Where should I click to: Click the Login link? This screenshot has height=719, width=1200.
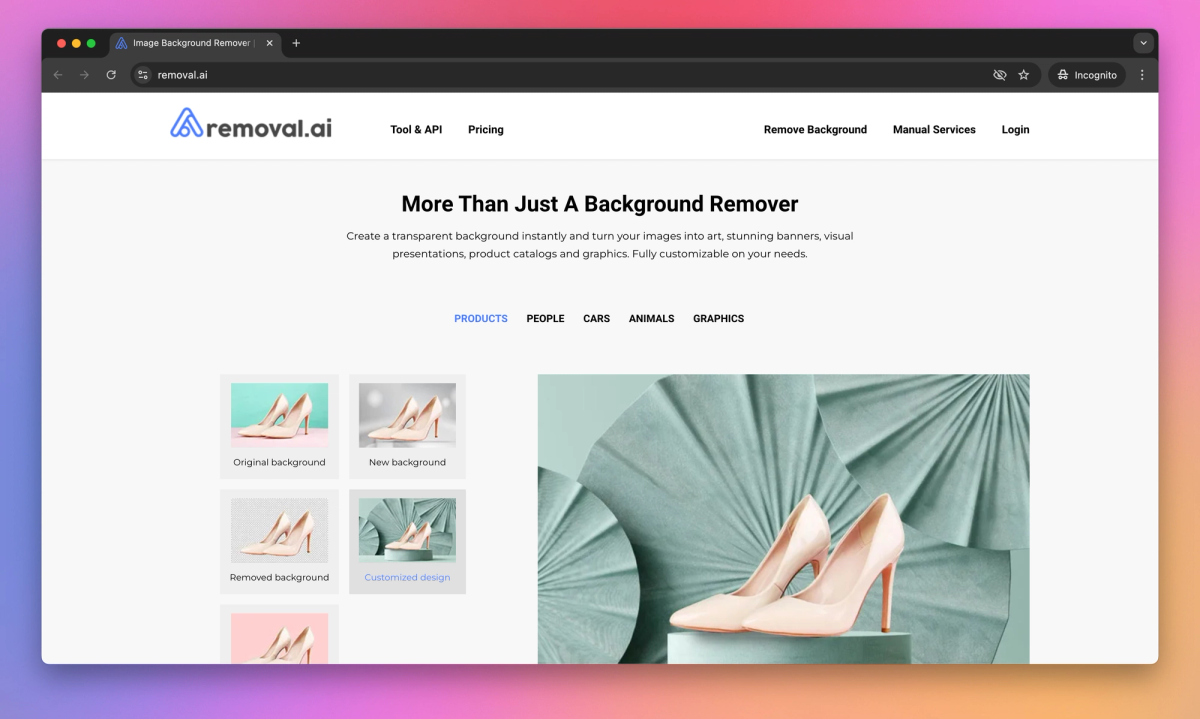coord(1015,129)
